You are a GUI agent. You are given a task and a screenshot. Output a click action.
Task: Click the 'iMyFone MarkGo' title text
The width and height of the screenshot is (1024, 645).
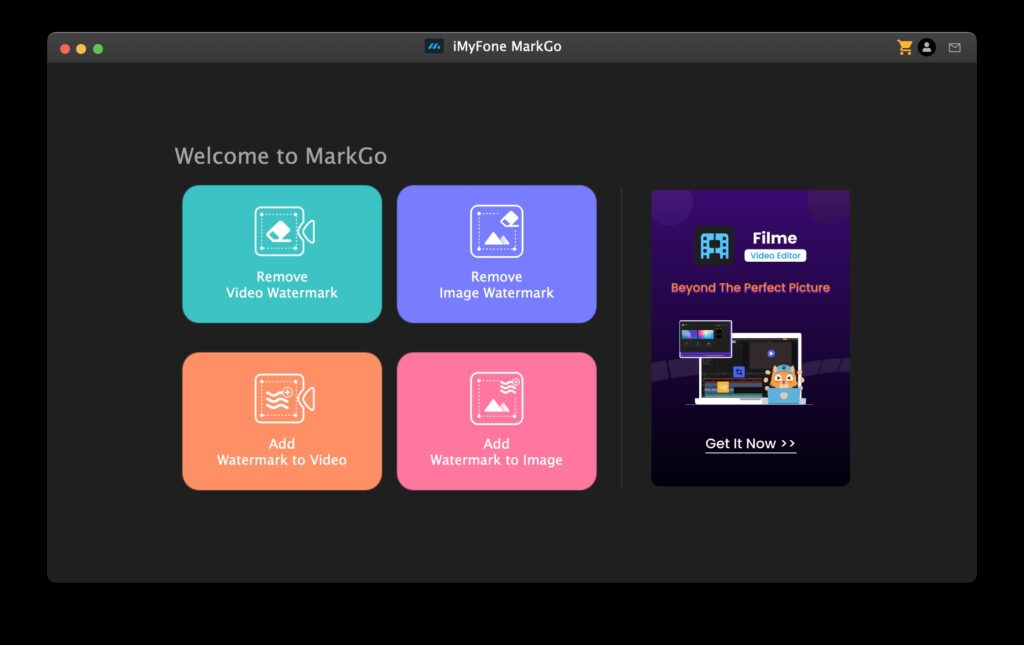click(x=507, y=46)
